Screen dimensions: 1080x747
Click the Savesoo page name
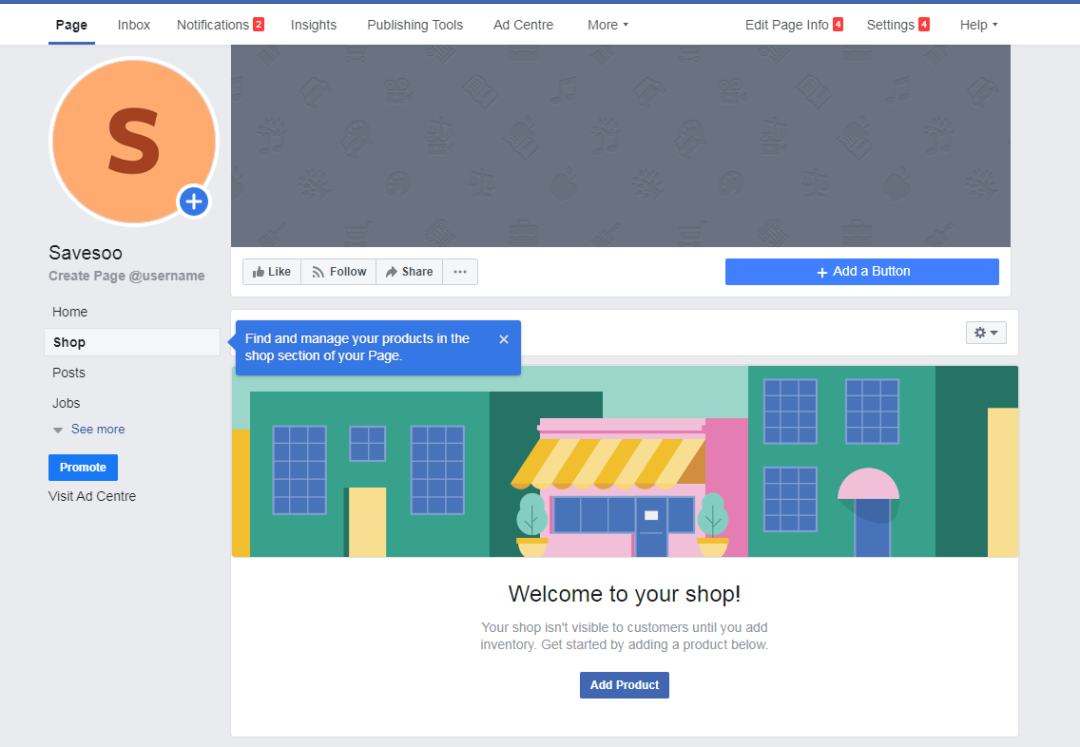click(85, 253)
